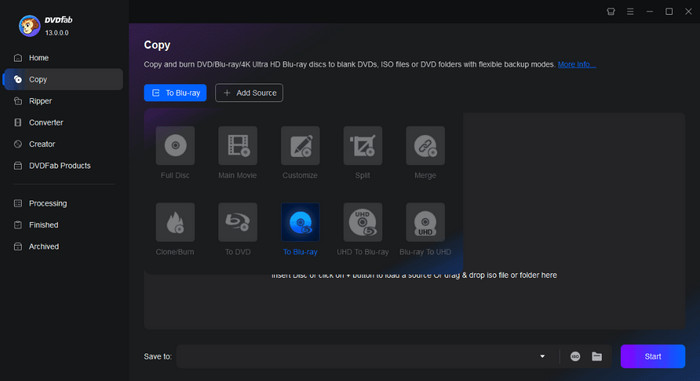Choose the UHD To Blu-ray icon
Image resolution: width=700 pixels, height=381 pixels.
(362, 222)
